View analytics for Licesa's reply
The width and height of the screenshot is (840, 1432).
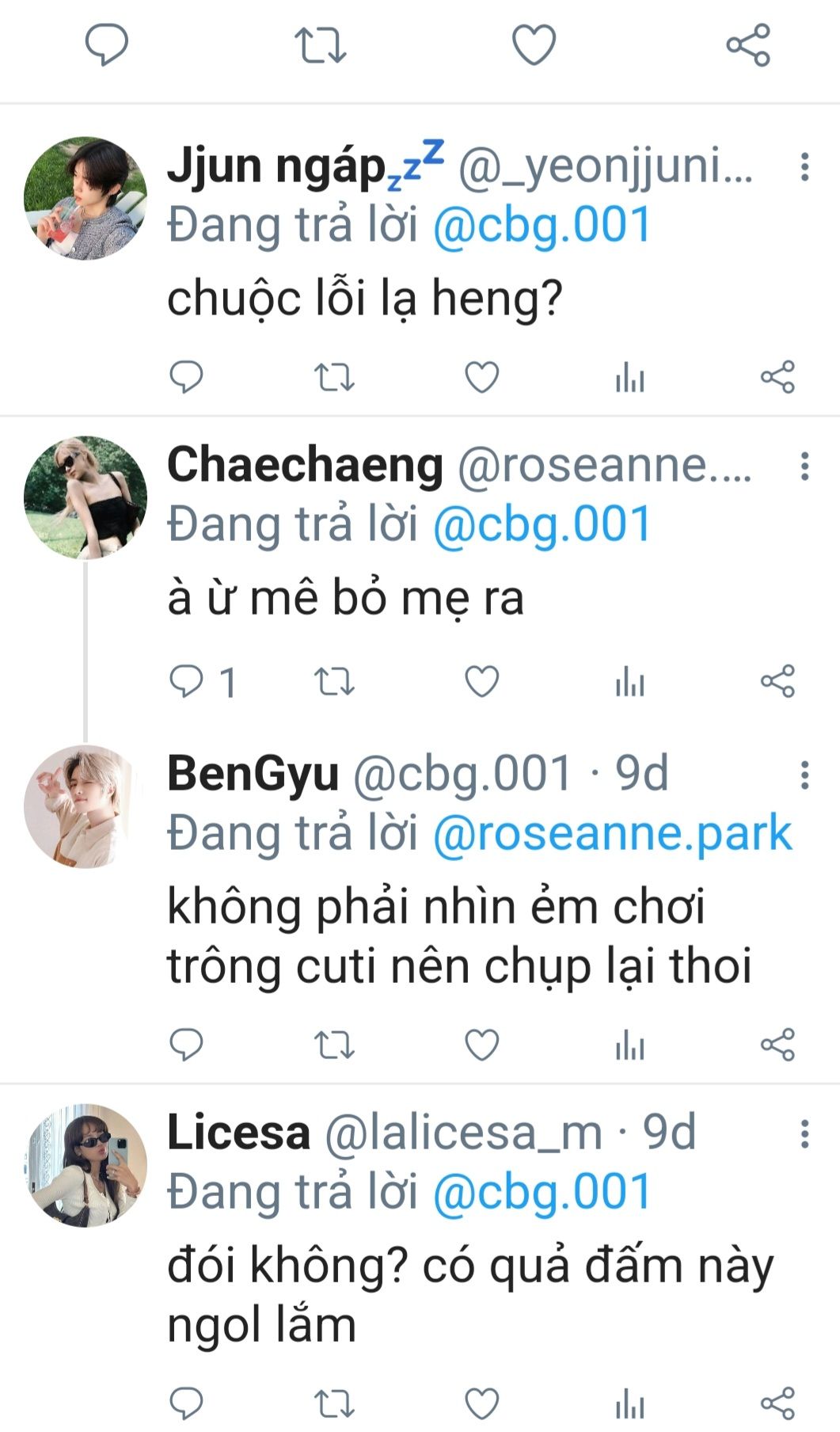[629, 1403]
